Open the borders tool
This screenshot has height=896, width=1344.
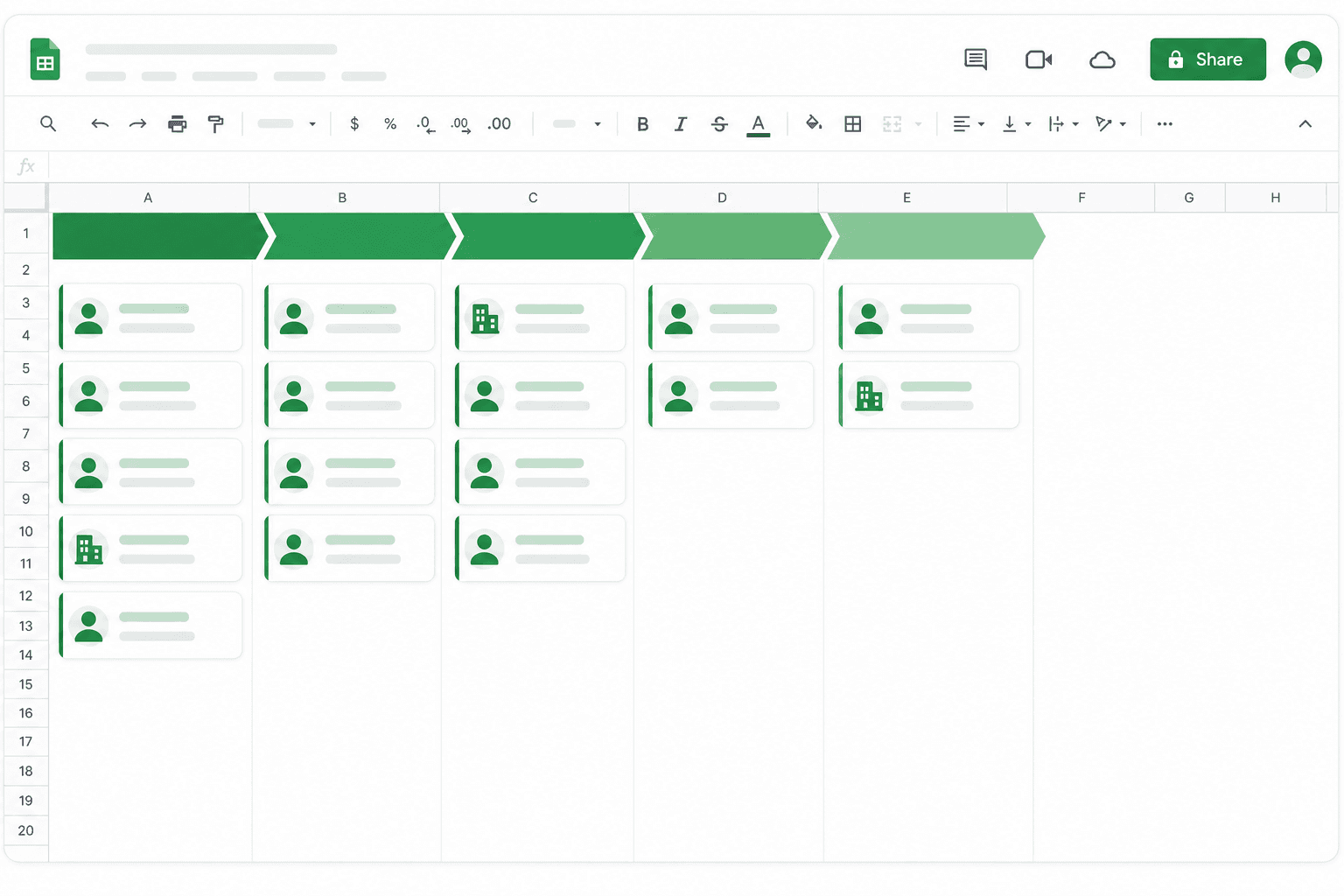pyautogui.click(x=853, y=124)
